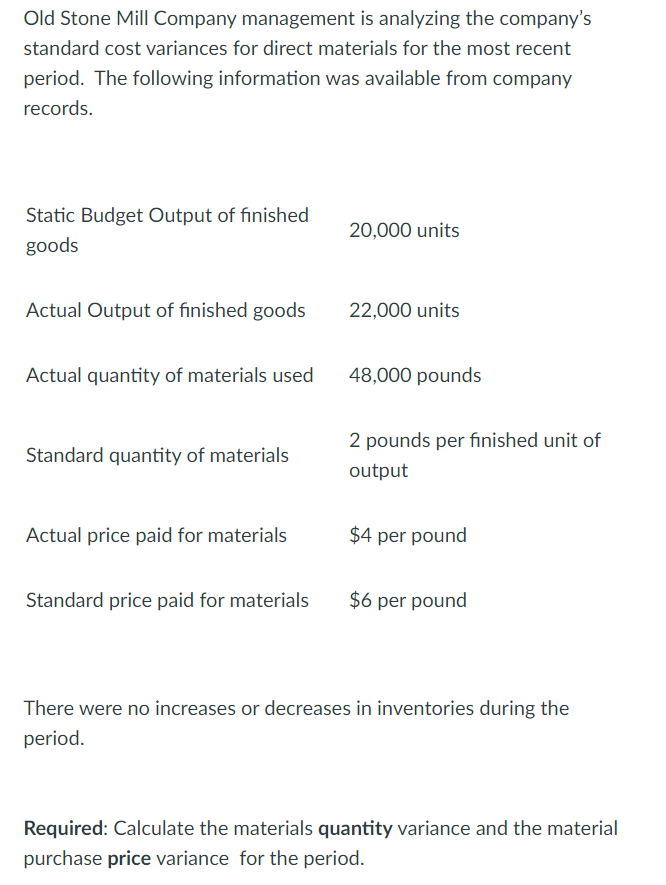Click the bold word 'Required'
The height and width of the screenshot is (885, 666).
pyautogui.click(x=65, y=829)
